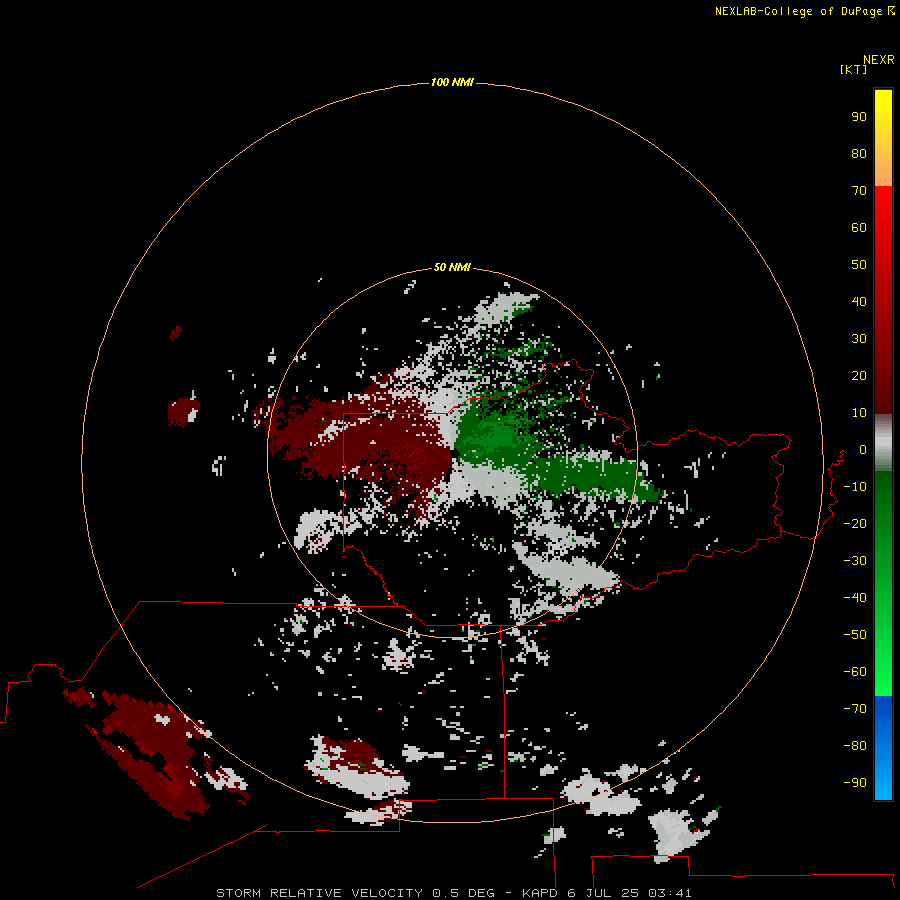
Task: Click the 40 knot scale value
Action: pos(859,302)
